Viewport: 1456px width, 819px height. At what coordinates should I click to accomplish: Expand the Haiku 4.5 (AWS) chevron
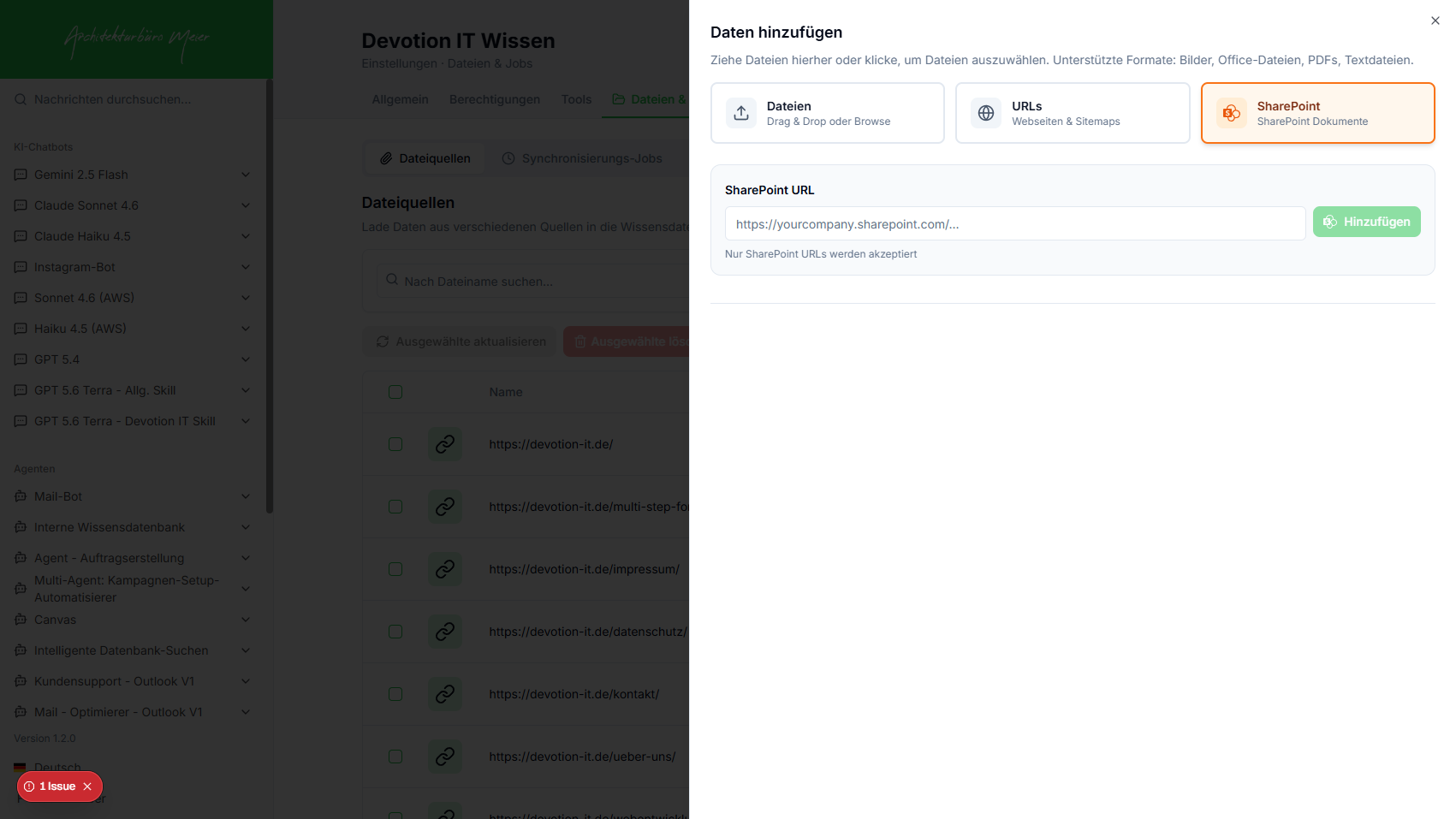(x=246, y=329)
